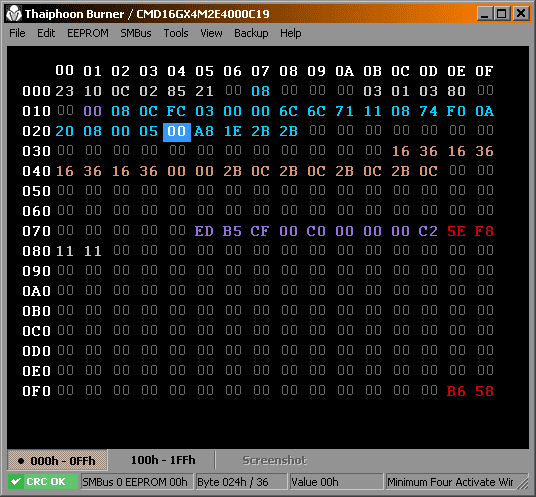Click the Thaiphoon Burner title bar icon
Viewport: 536px width, 497px height.
[14, 14]
